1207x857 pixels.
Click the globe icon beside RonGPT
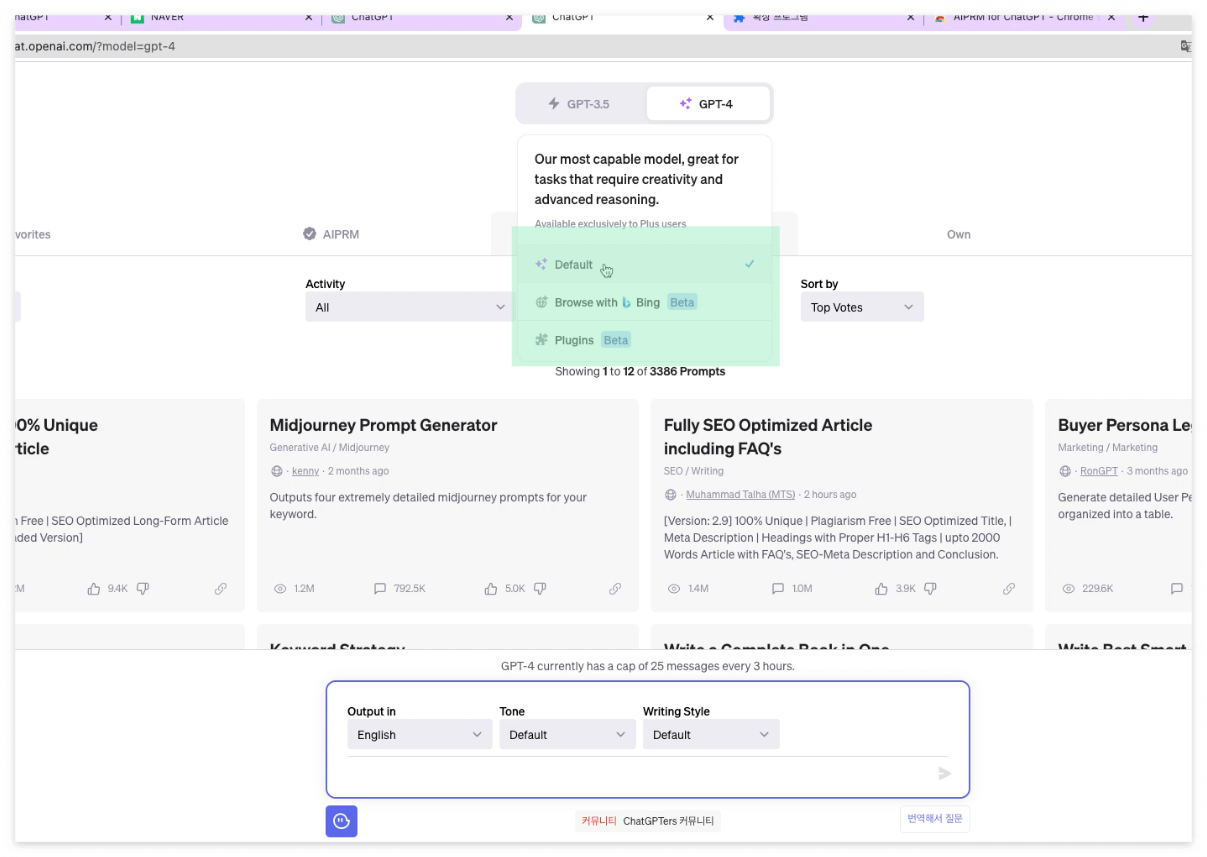point(1066,471)
